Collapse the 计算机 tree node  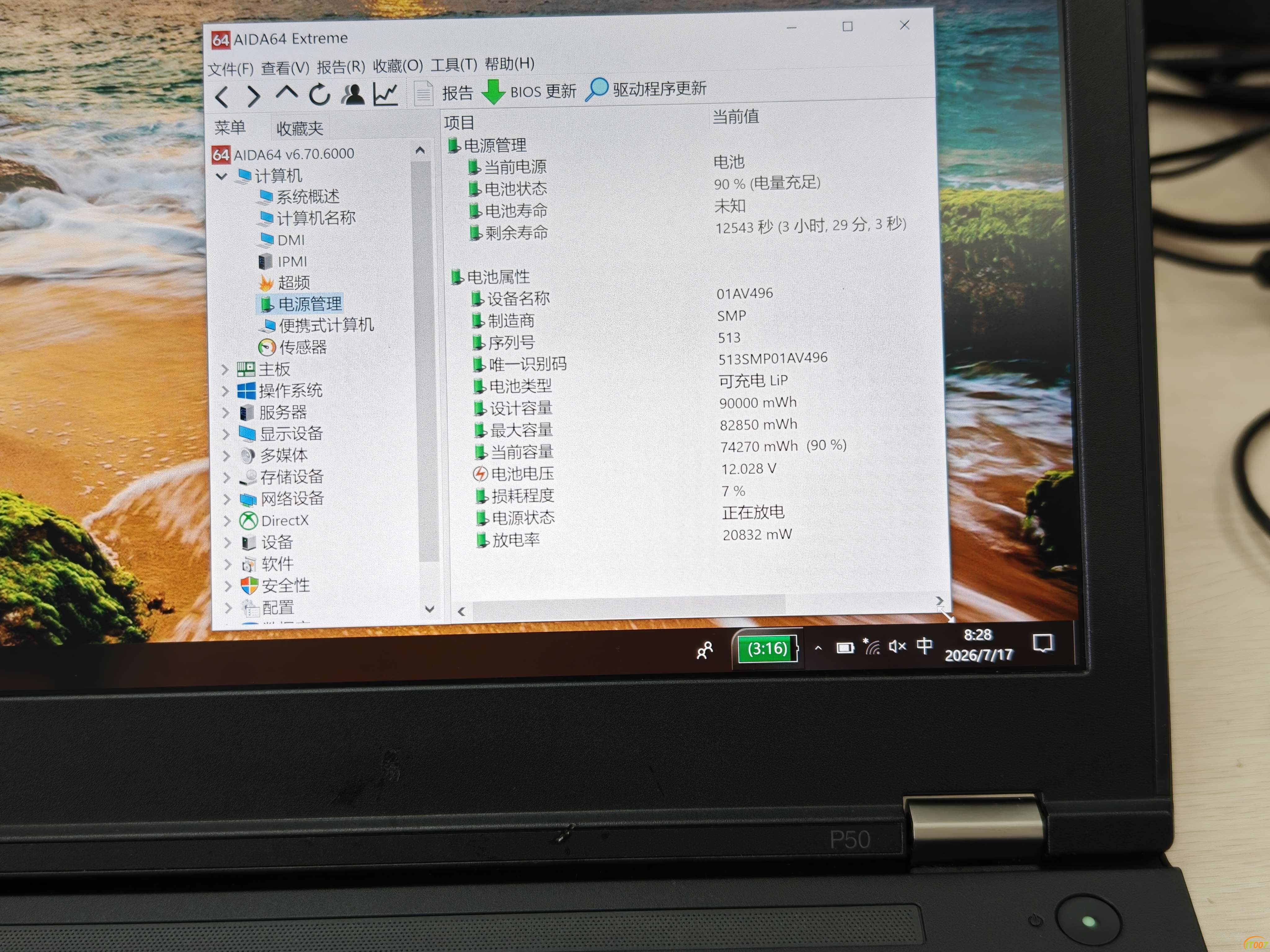pos(222,176)
